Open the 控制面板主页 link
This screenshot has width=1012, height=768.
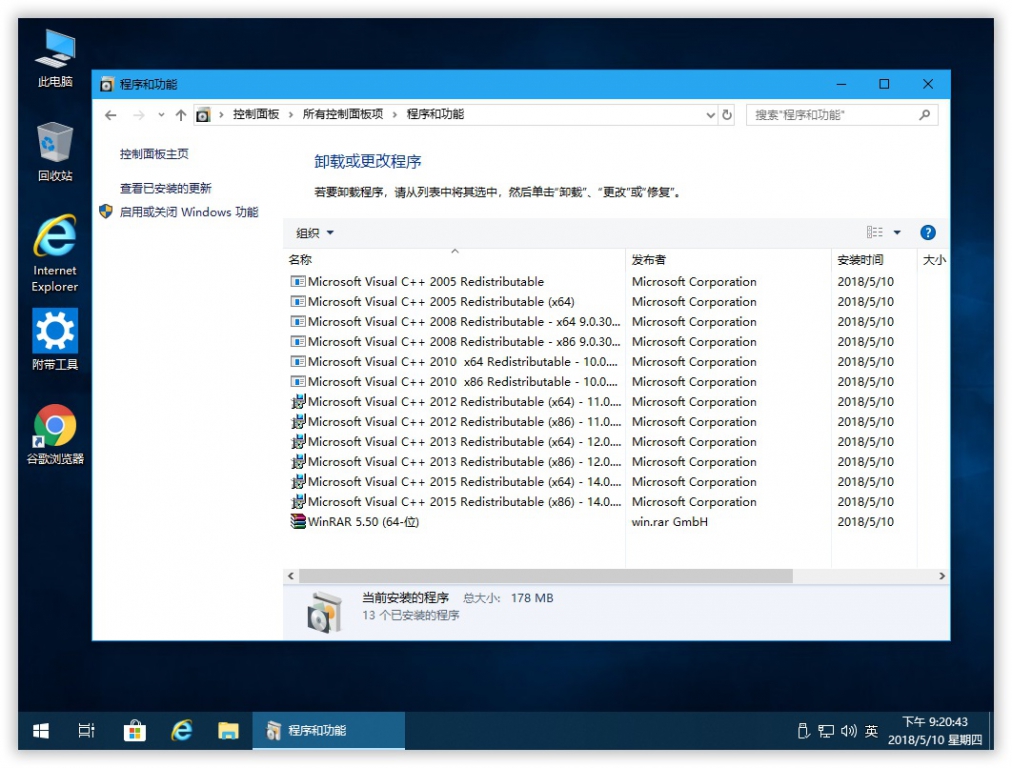coord(154,154)
